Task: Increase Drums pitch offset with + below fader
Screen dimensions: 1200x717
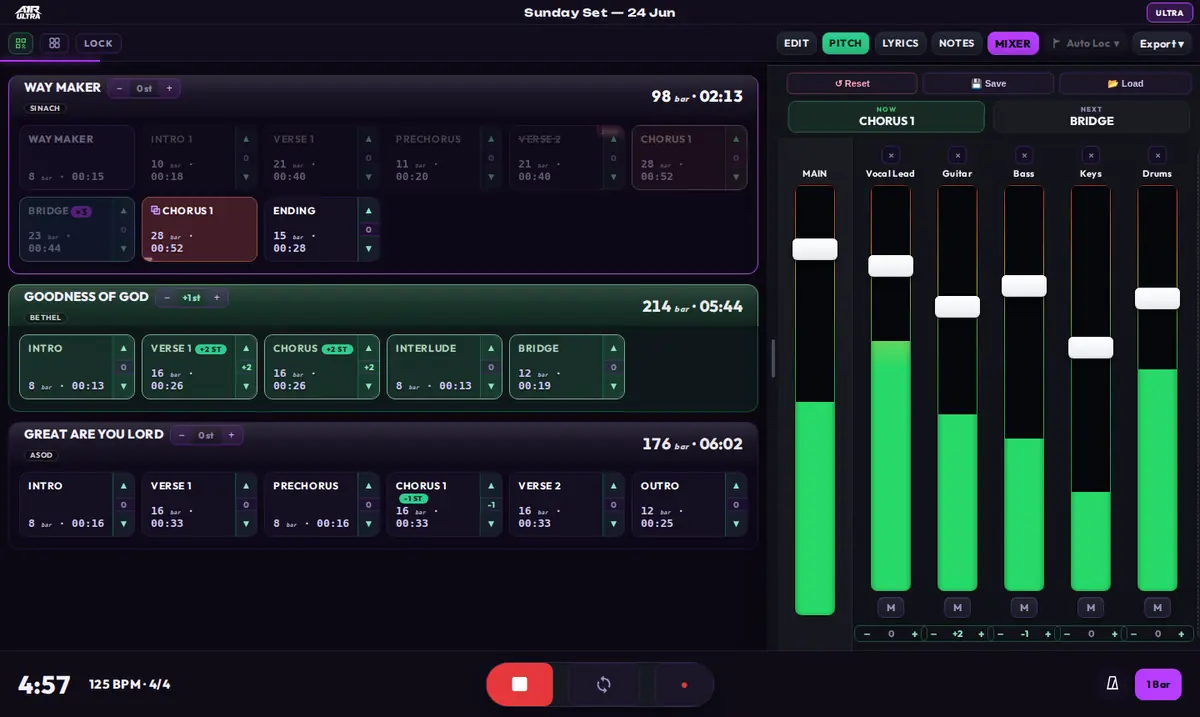Action: click(1181, 634)
